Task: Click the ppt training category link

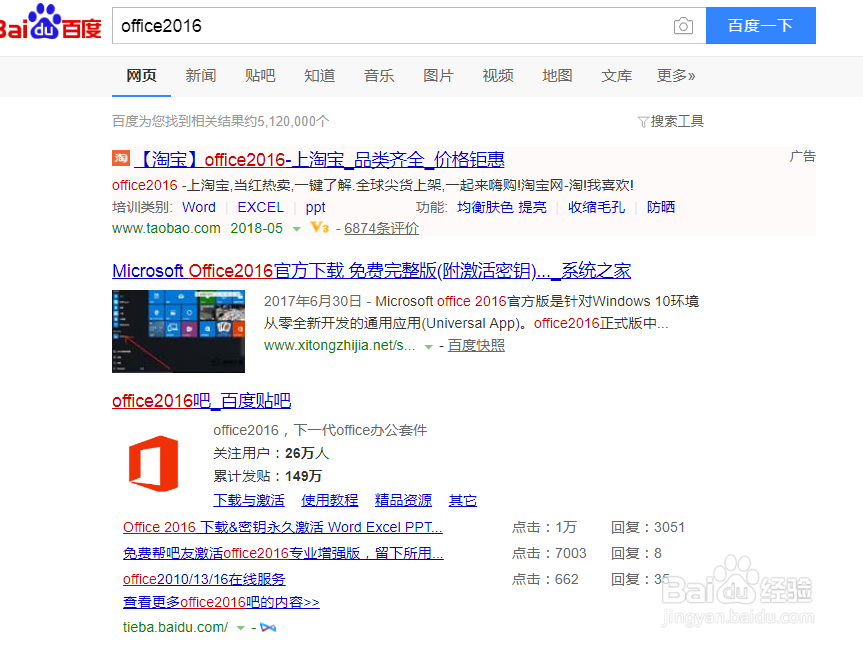Action: 315,207
